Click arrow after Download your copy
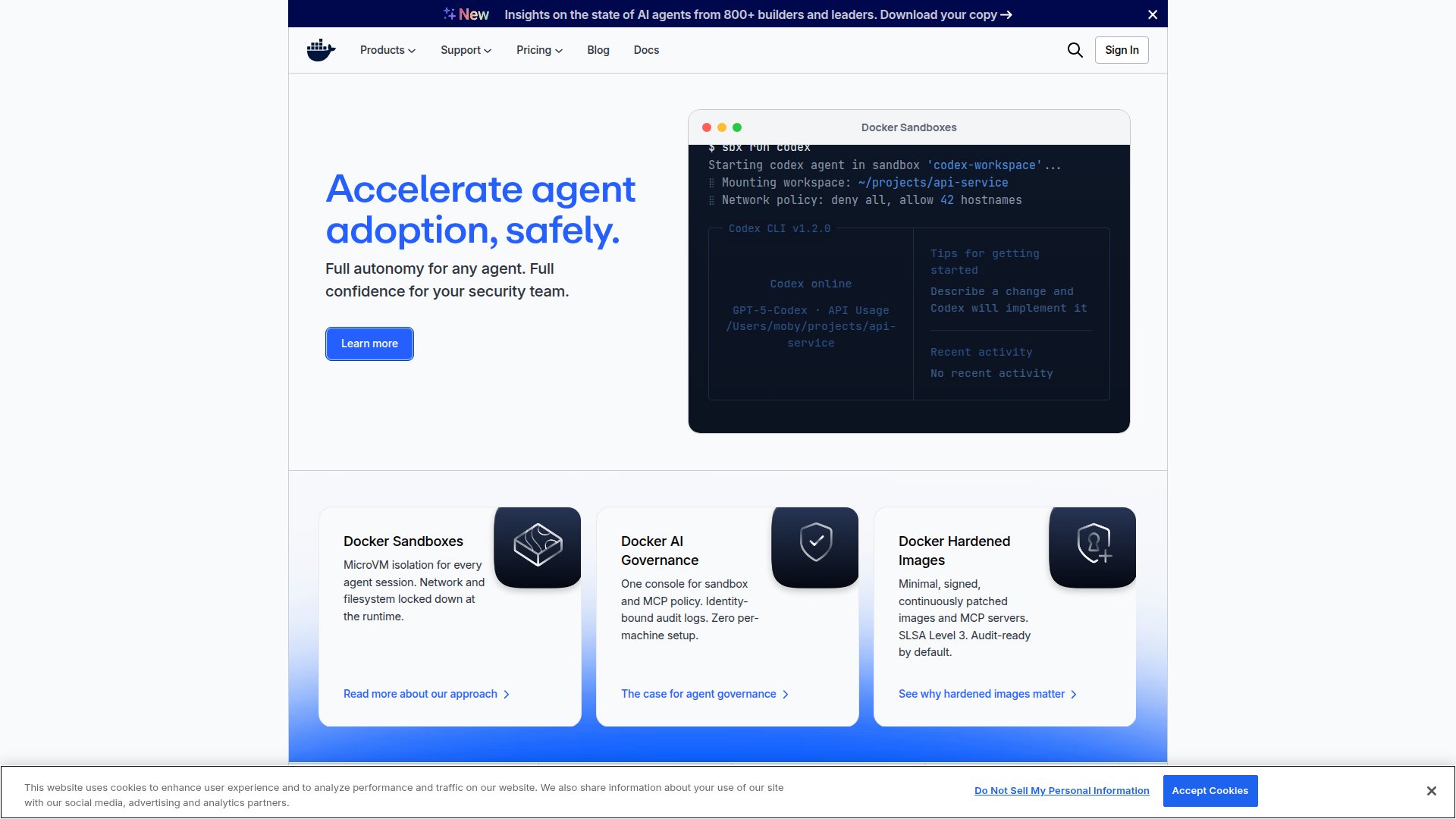The image size is (1456, 819). [x=1006, y=14]
